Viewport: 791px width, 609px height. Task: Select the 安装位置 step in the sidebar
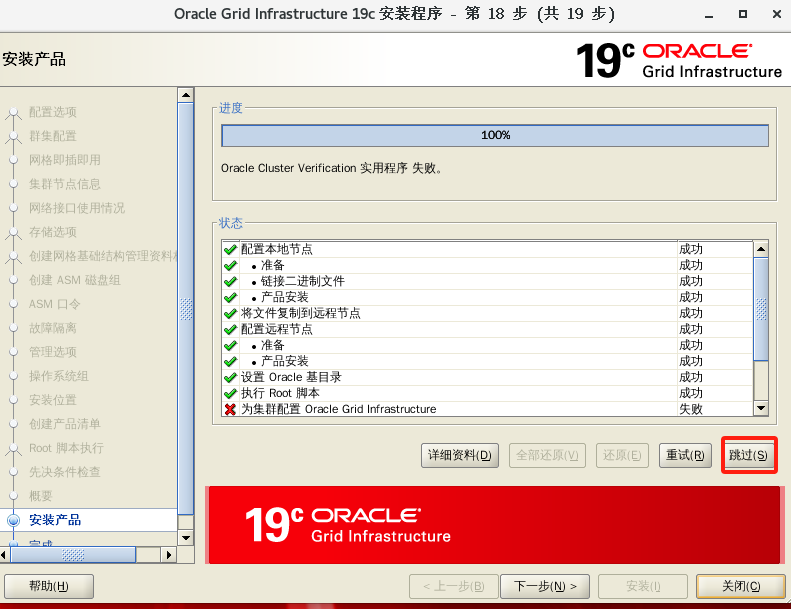(x=52, y=400)
